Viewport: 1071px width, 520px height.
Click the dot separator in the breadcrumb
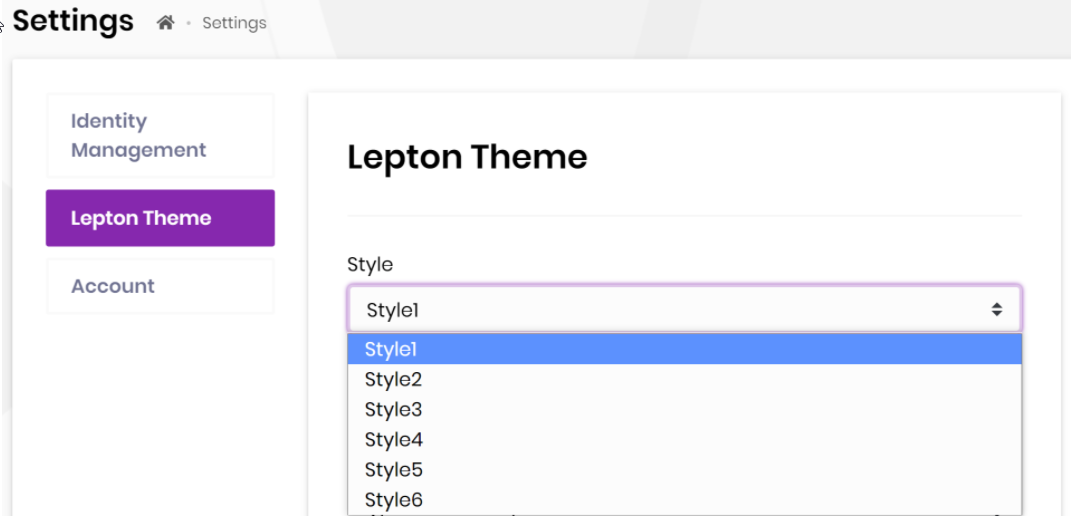point(188,23)
